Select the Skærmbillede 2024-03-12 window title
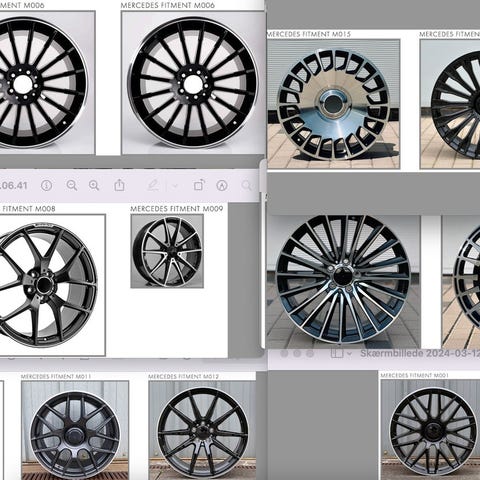480x480 pixels. 420,353
